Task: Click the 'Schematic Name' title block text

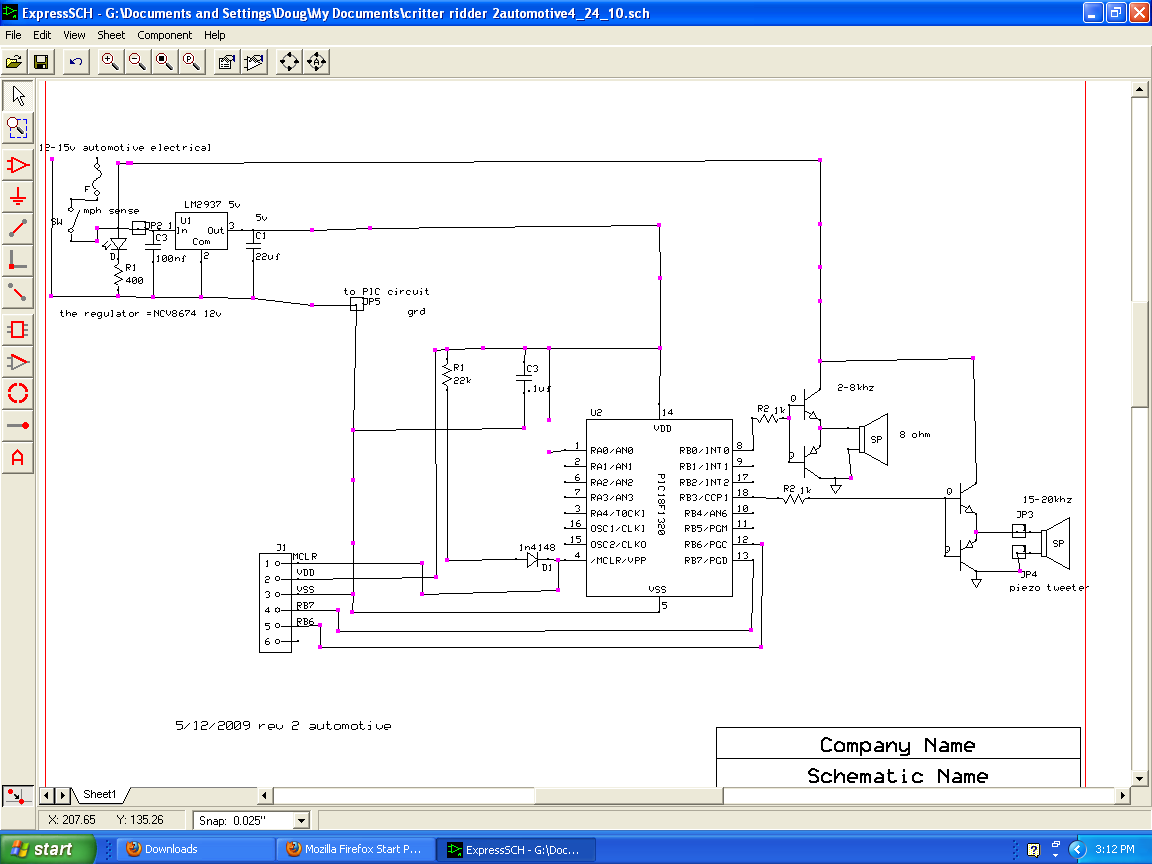Action: click(x=898, y=776)
